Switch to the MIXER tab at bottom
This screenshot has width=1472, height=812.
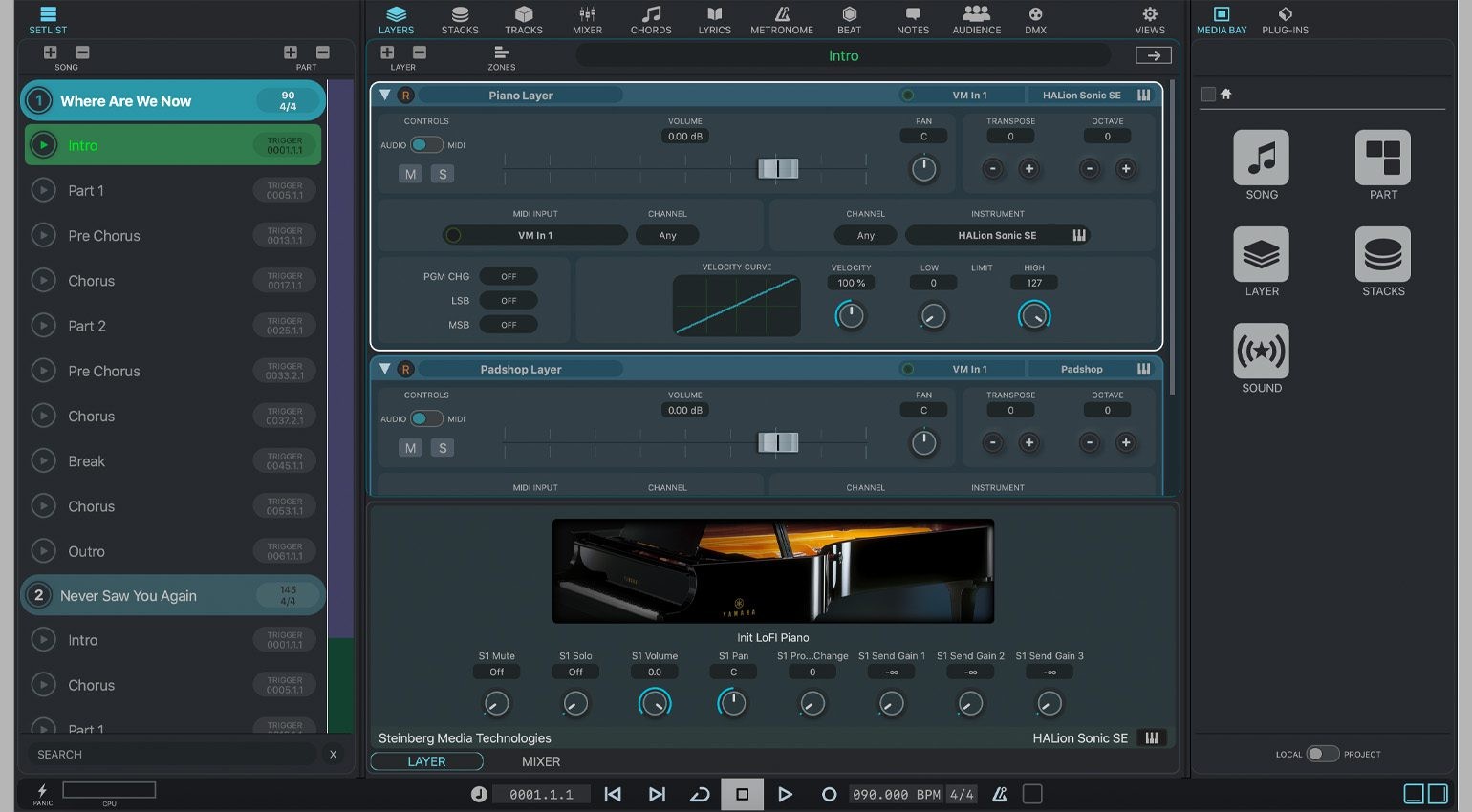click(540, 761)
